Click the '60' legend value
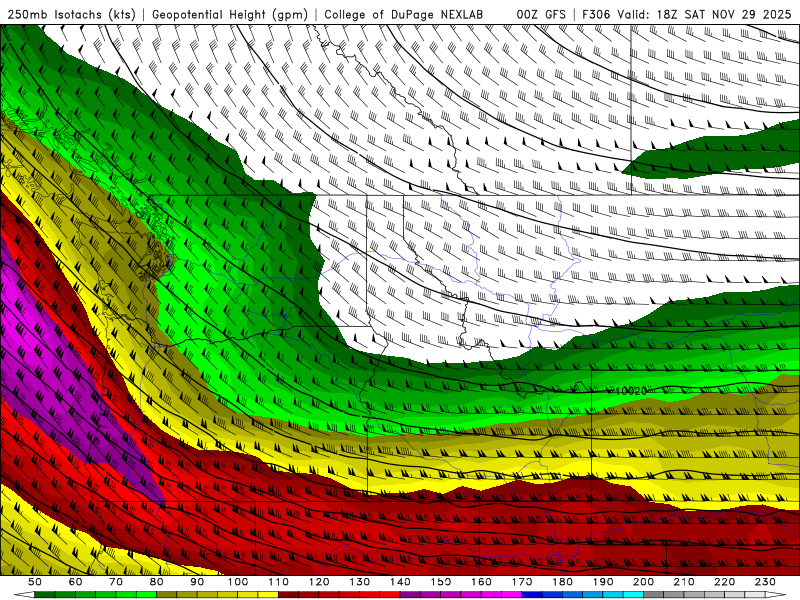800x600 pixels. pyautogui.click(x=76, y=582)
